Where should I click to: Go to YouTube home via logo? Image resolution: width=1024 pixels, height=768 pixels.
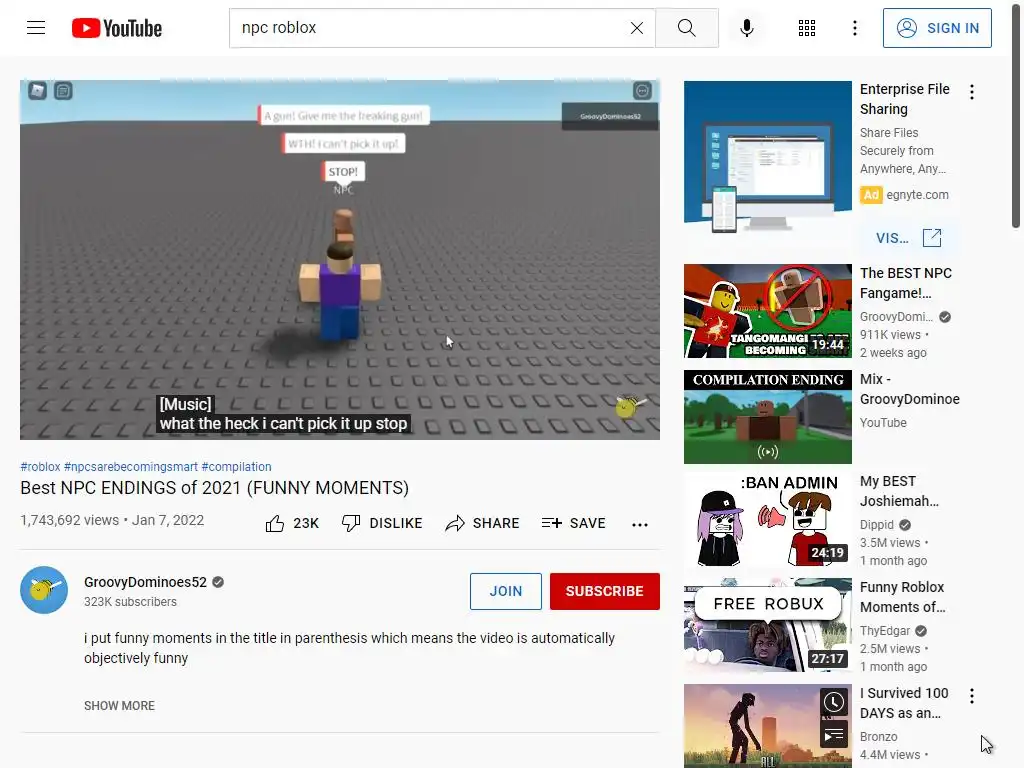117,28
